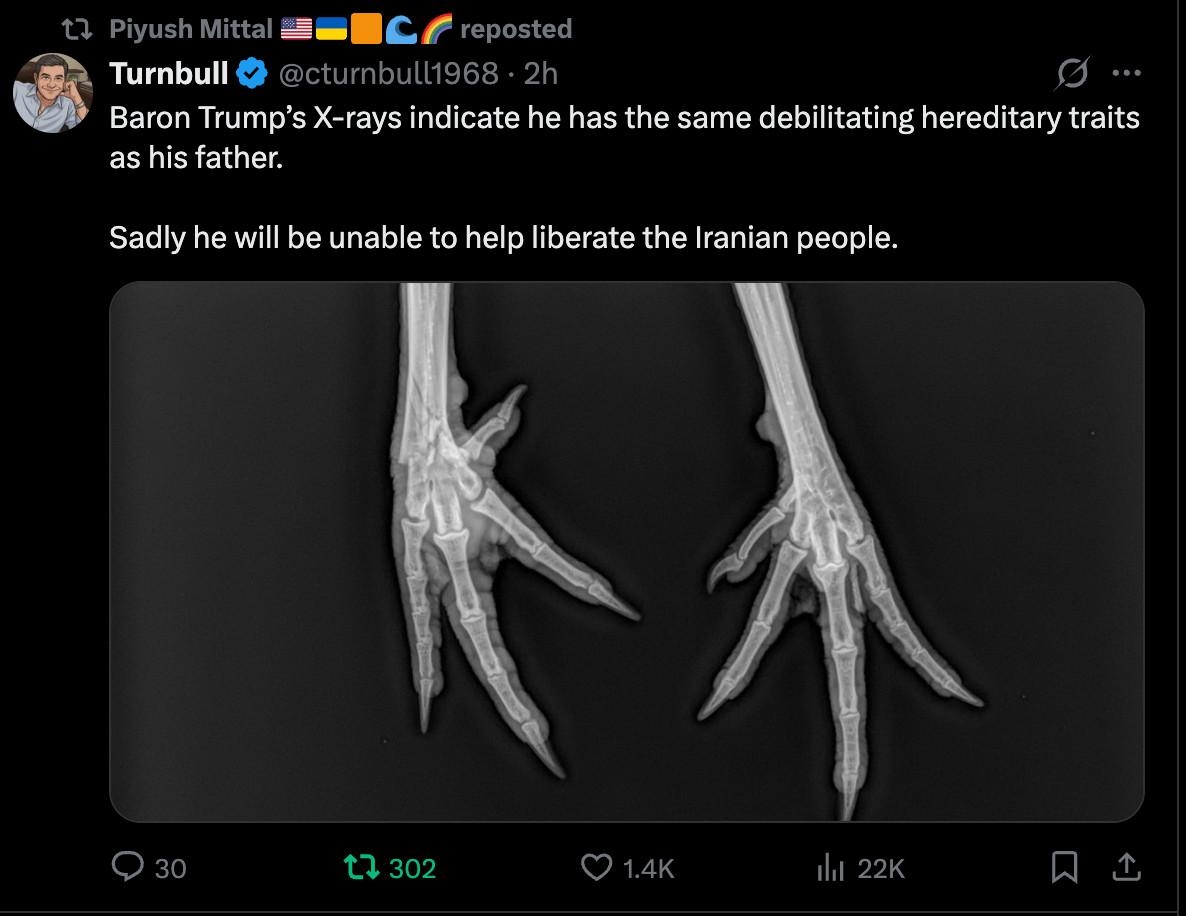Click the Turnbull display name
Screen dimensions: 1186x916
click(x=169, y=73)
